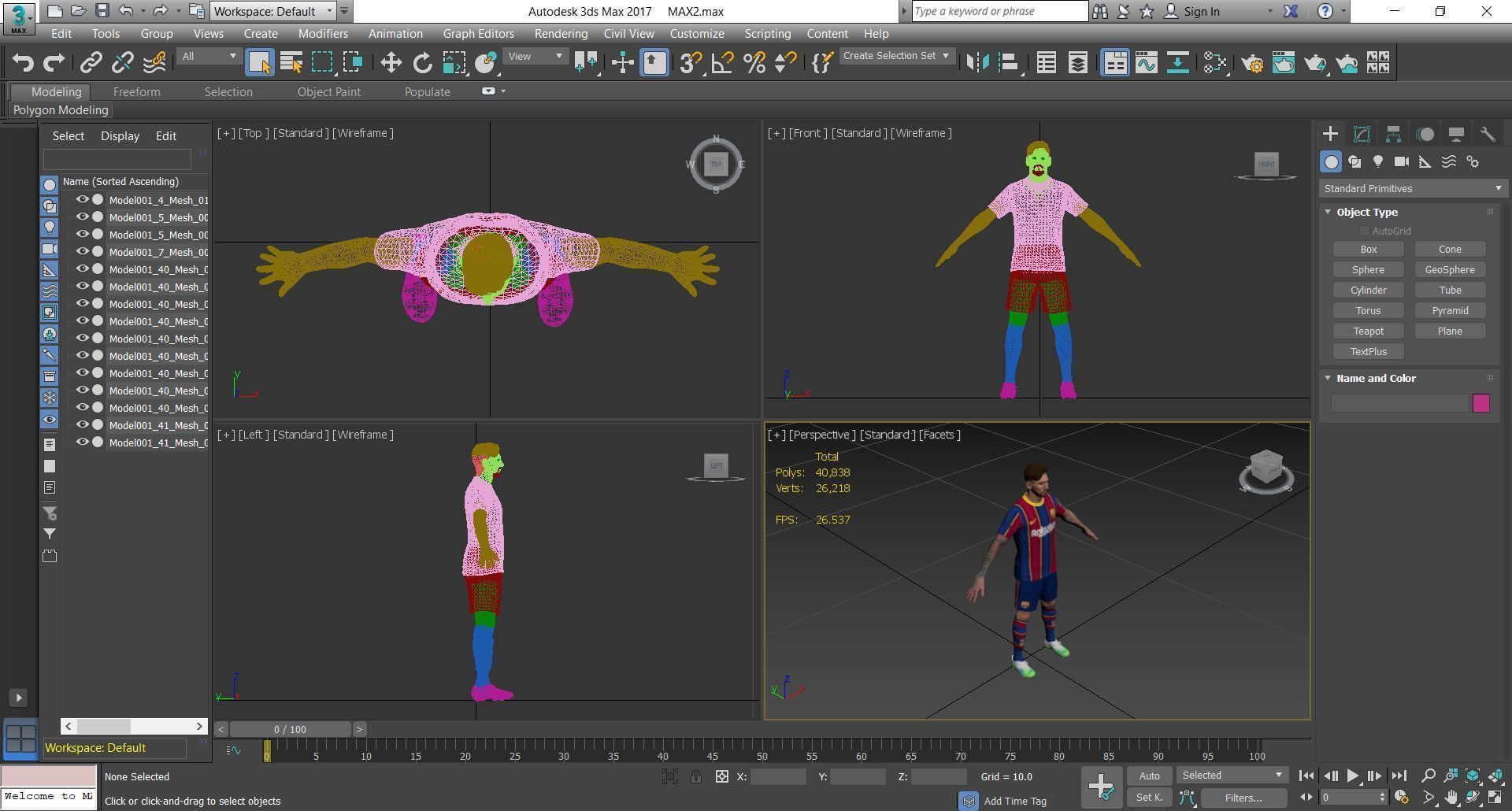Select the Link tool in main toolbar
1512x811 pixels.
pos(91,62)
